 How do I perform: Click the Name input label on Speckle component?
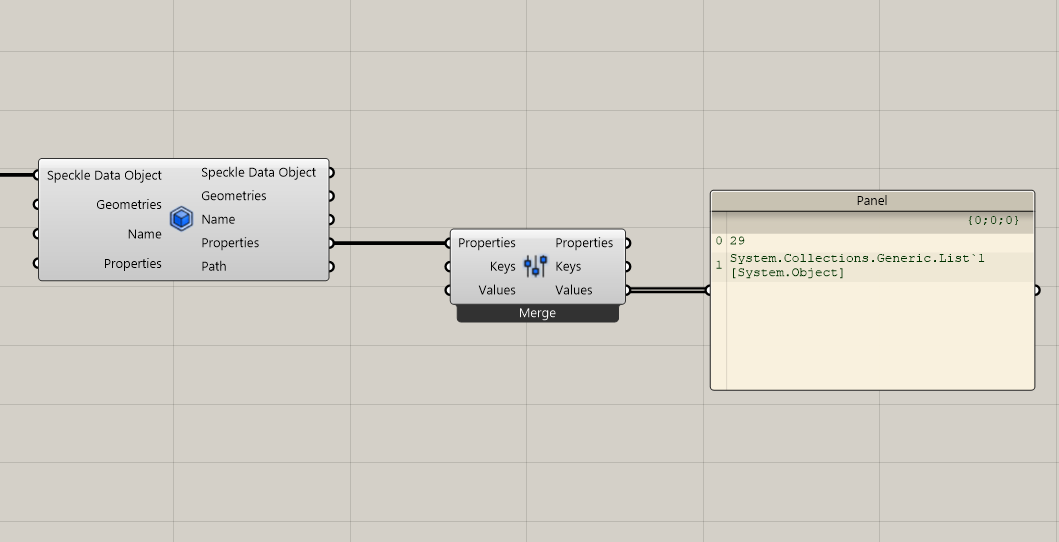point(145,234)
